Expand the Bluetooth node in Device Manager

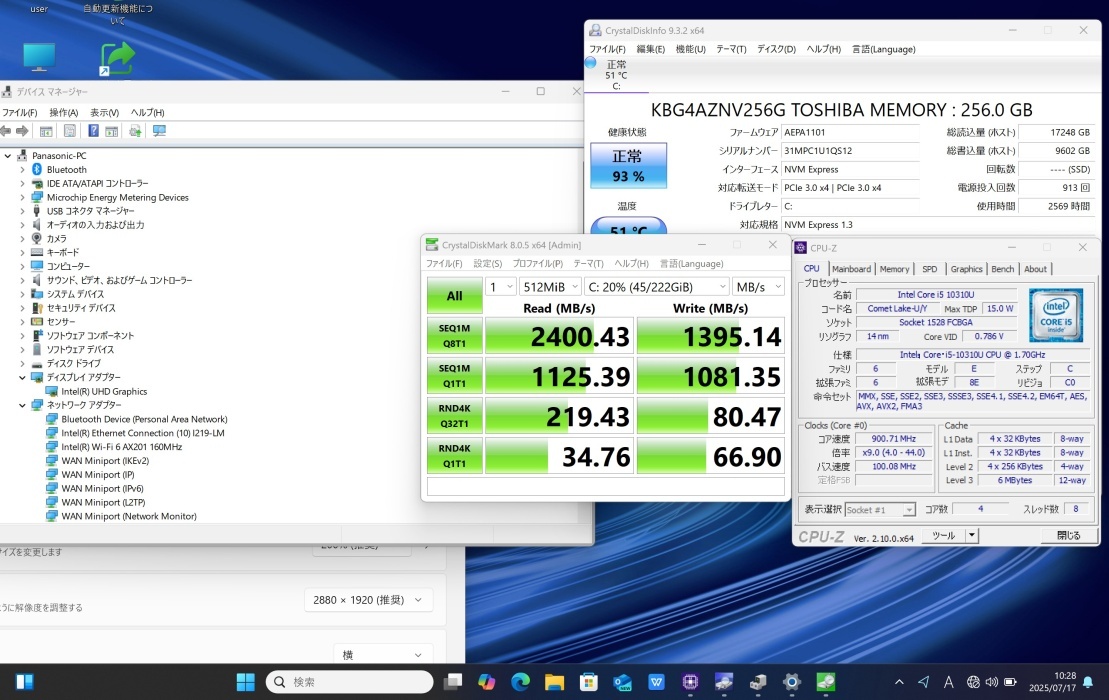(22, 170)
